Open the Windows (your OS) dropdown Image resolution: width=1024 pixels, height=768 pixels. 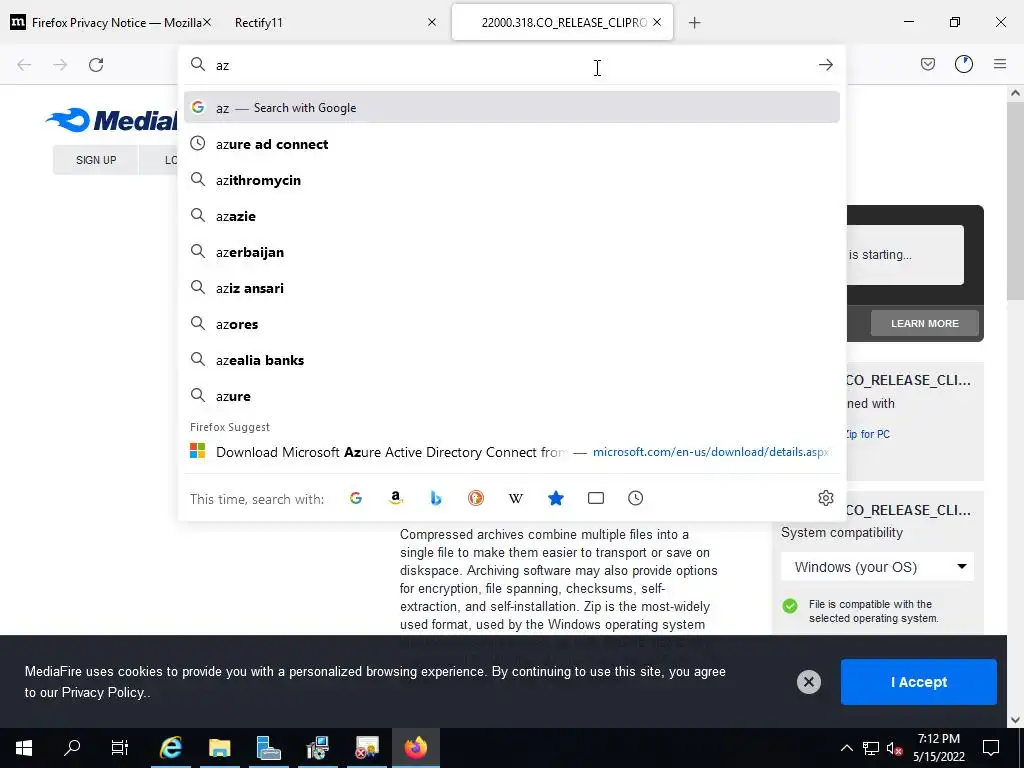(x=878, y=567)
